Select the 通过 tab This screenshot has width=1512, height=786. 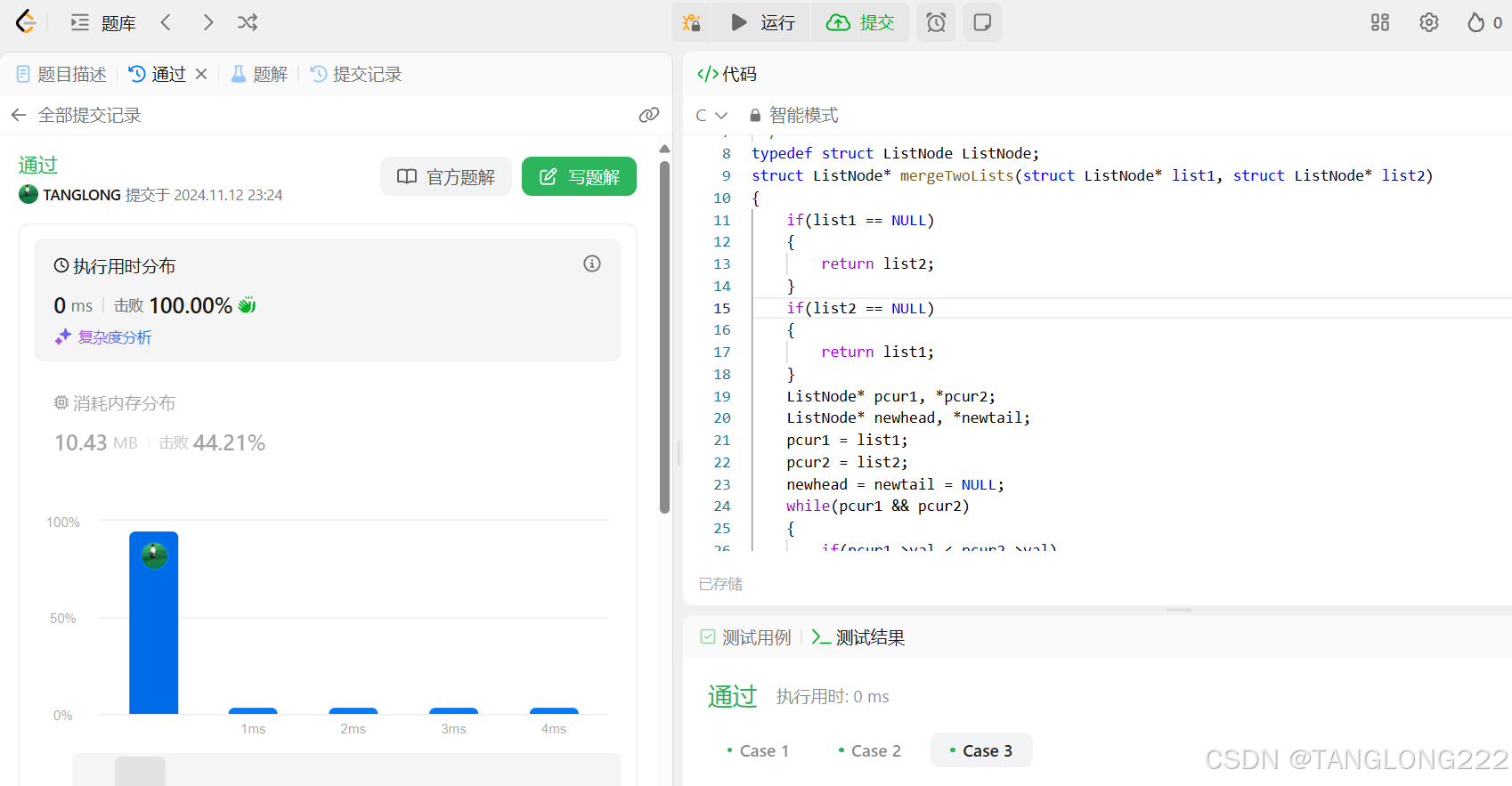point(158,74)
